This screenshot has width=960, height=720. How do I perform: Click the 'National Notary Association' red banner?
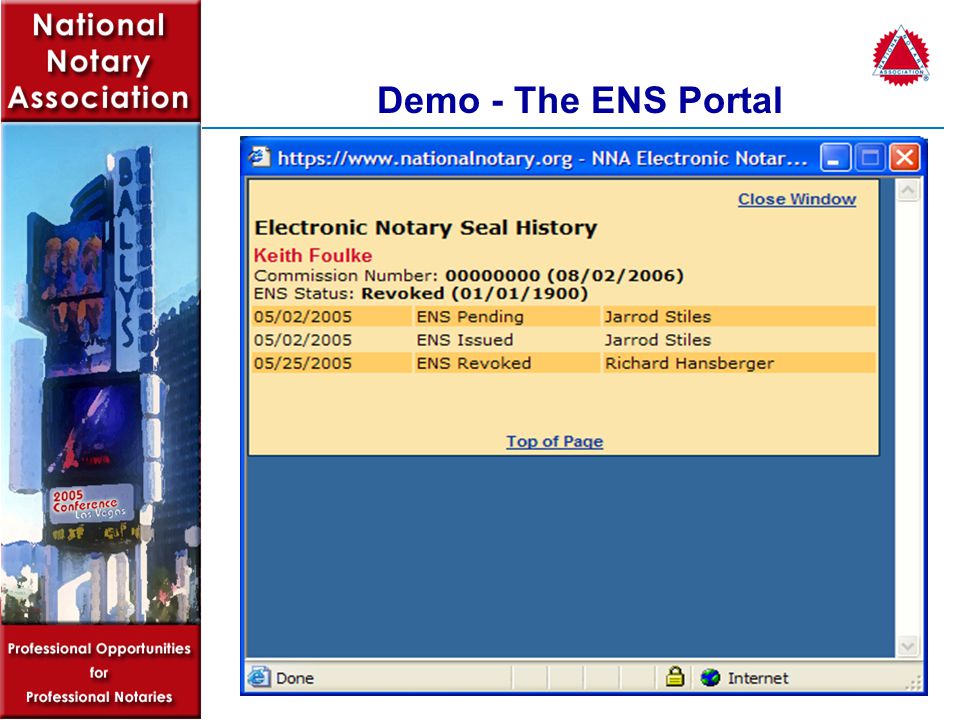[x=100, y=61]
